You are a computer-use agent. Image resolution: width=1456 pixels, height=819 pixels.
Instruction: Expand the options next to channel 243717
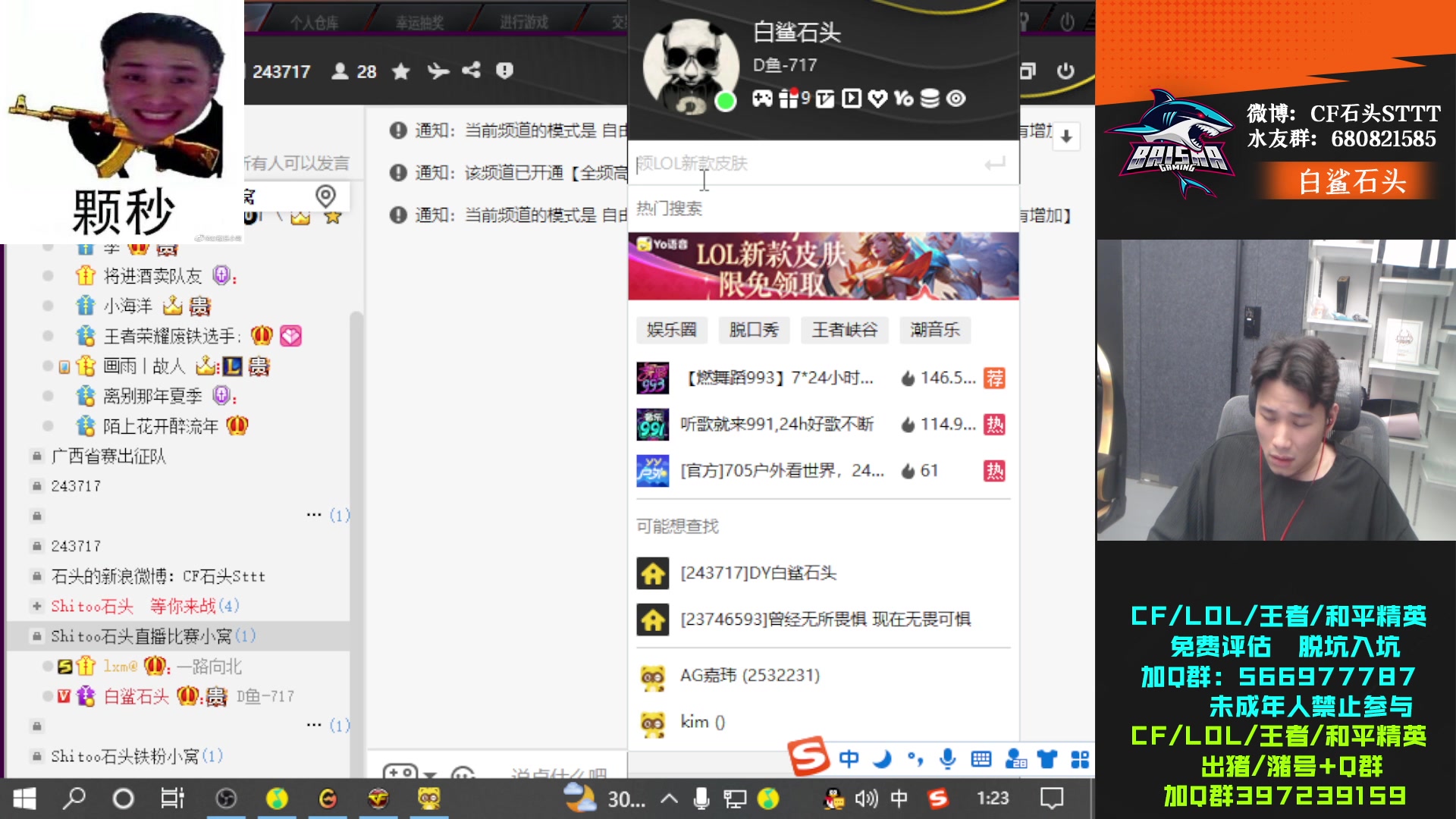coord(315,515)
